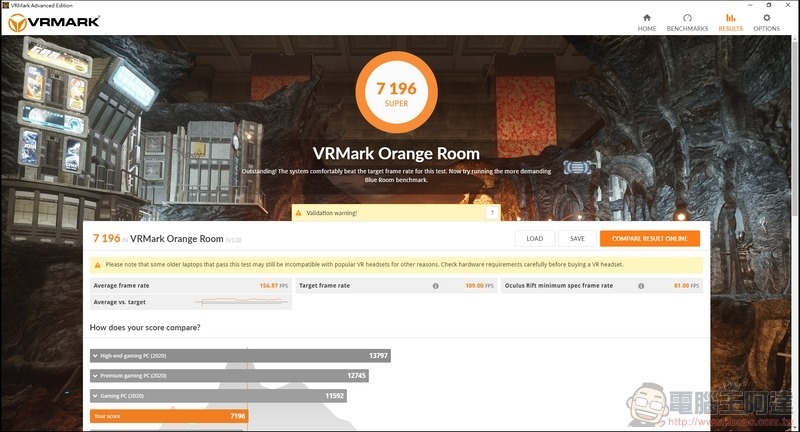Switch to the RESULTS tab label
This screenshot has height=432, width=800.
tap(731, 29)
